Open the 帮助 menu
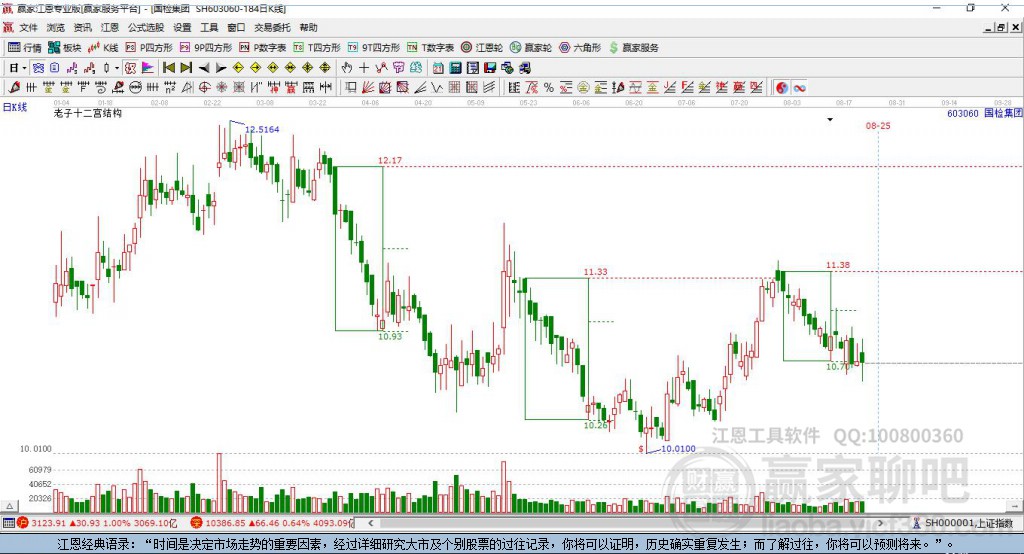Screen dimensions: 1024x554 308,27
